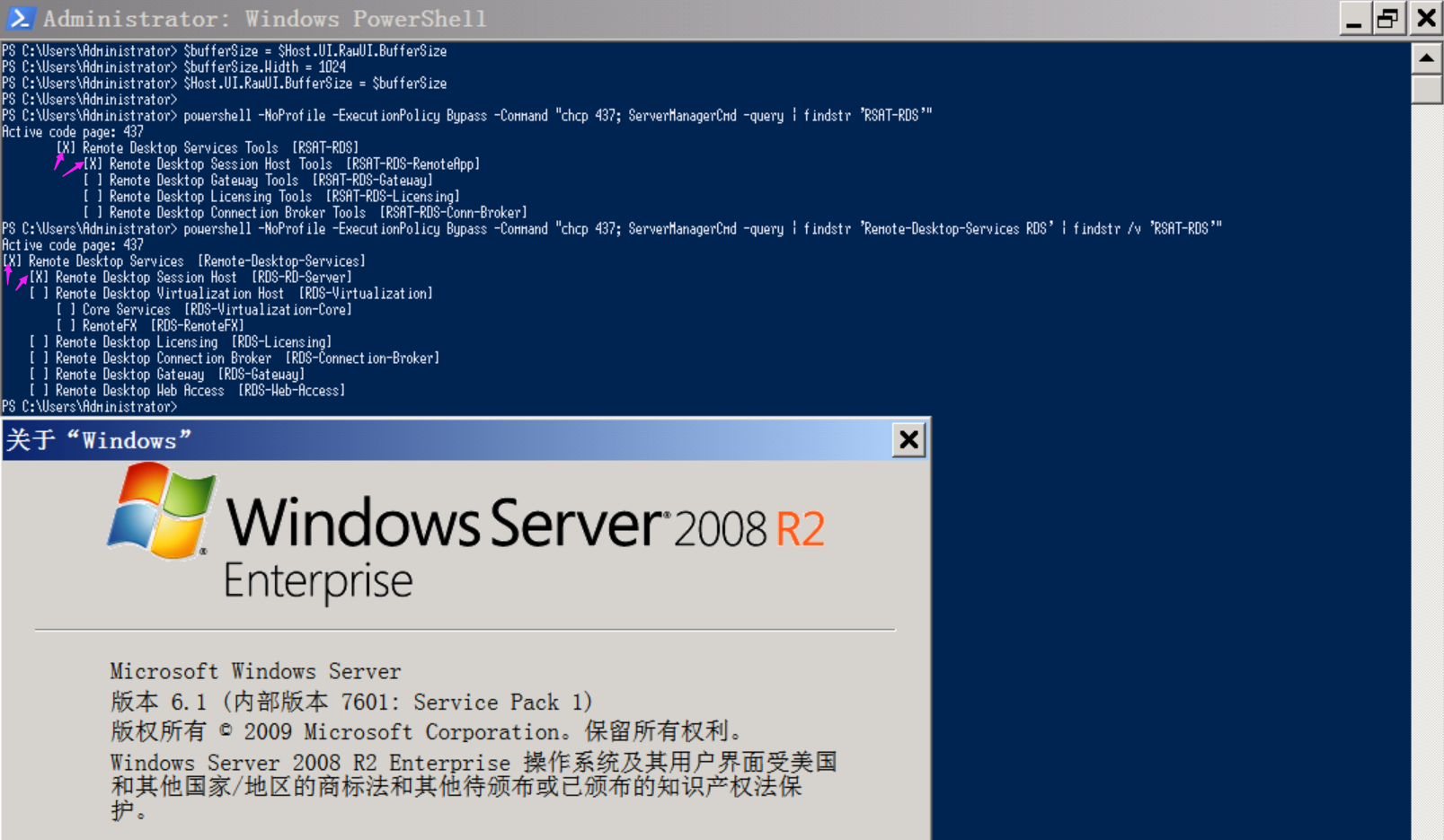1444x840 pixels.
Task: Click 'Remote Desktop Services [Remote-Desktop-Services]' line
Action: 183,261
